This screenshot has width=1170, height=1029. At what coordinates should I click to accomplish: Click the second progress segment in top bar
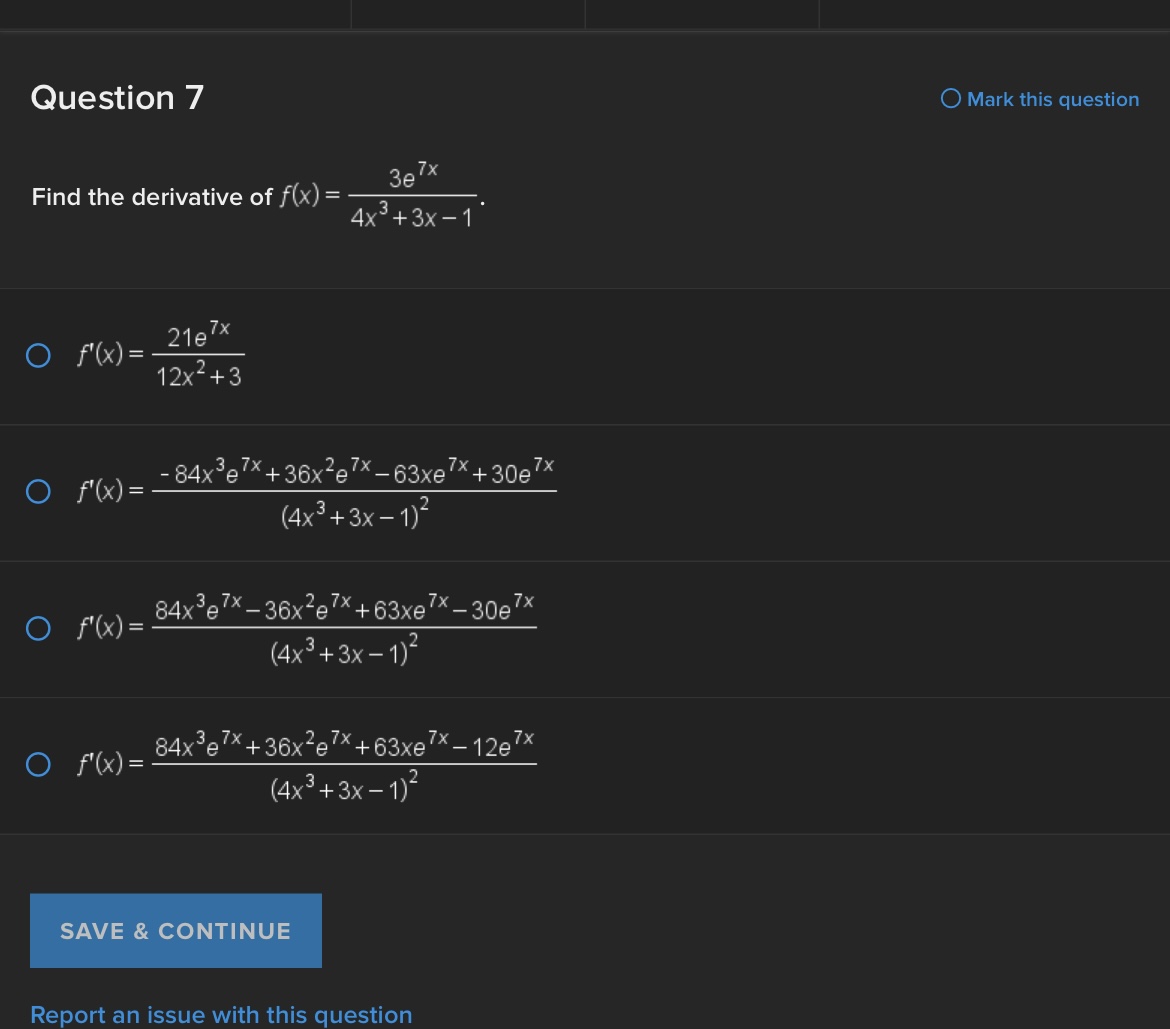coord(467,14)
